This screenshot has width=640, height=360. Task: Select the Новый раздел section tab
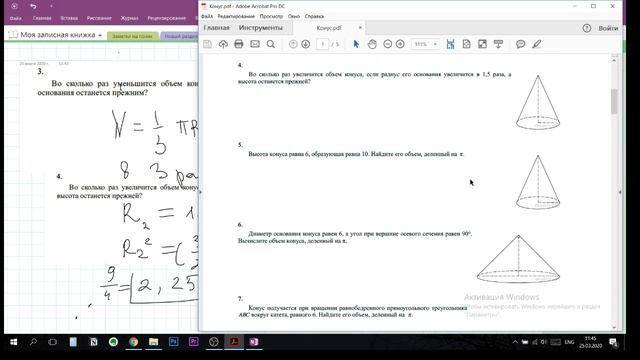coord(180,36)
